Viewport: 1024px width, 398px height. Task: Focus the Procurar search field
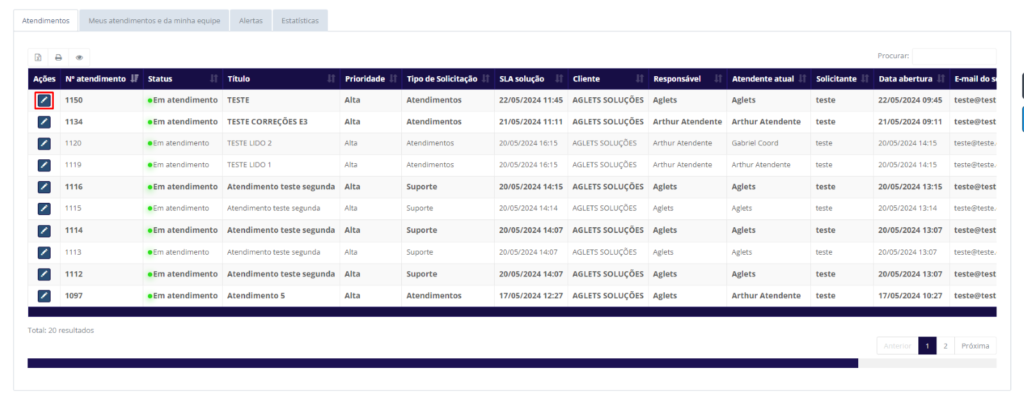click(954, 56)
